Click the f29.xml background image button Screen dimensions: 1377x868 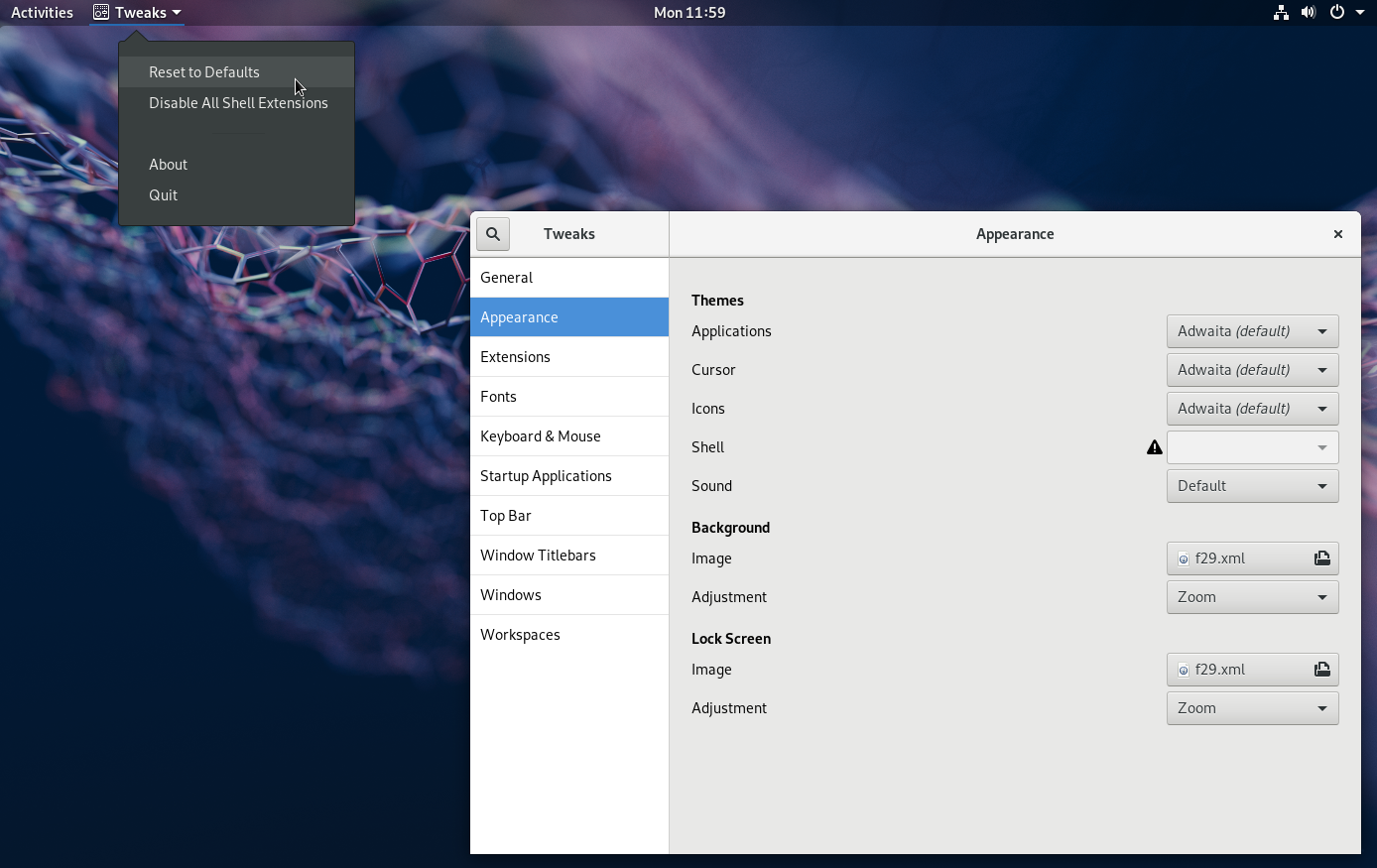point(1230,558)
